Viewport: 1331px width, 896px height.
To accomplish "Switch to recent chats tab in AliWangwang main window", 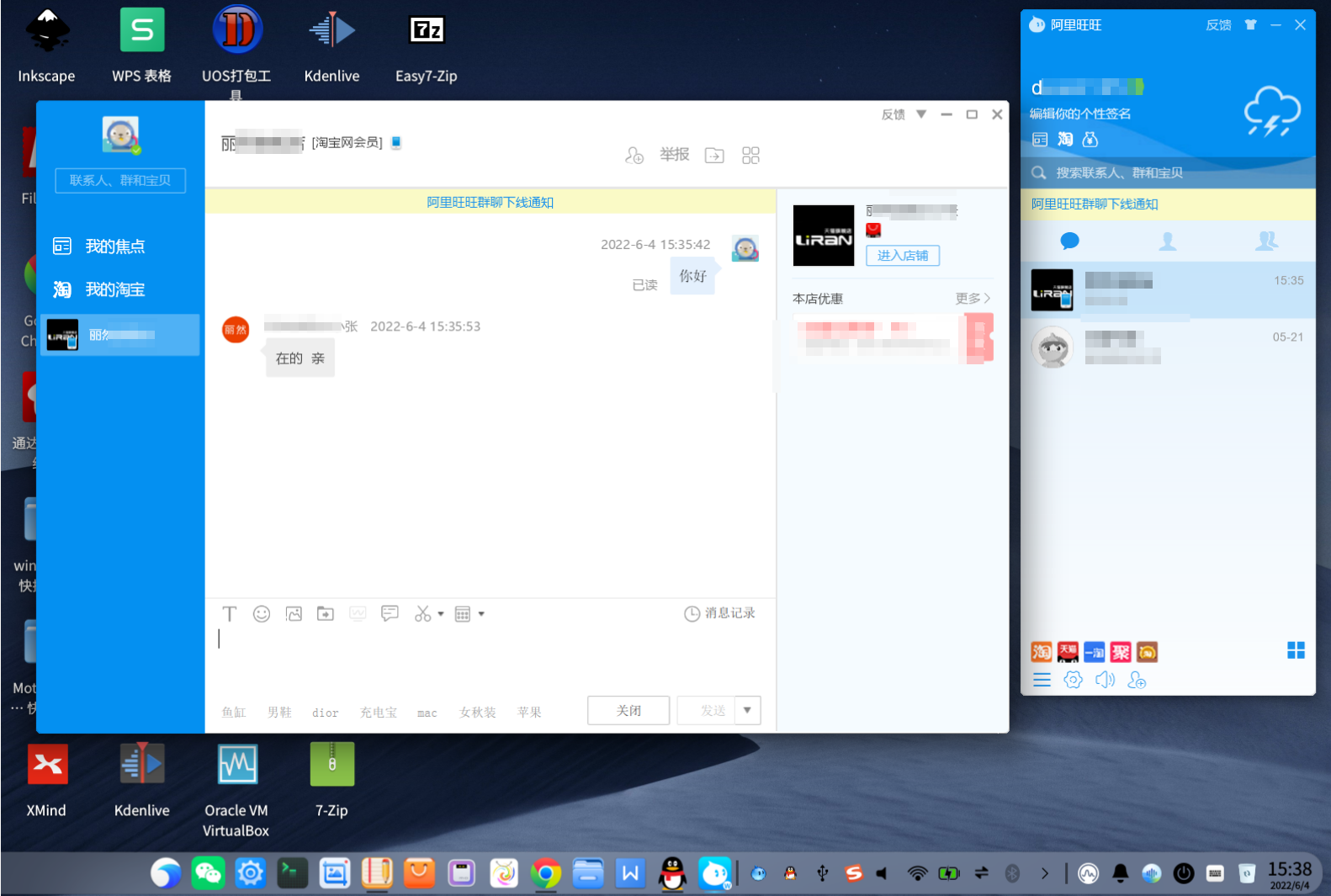I will pos(1070,241).
